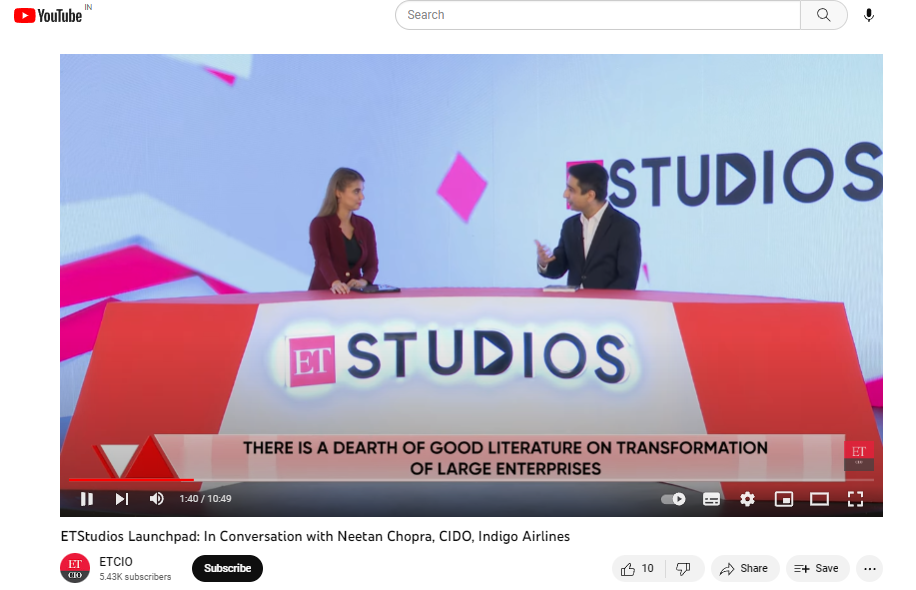Click the 5.43K subscribers text
This screenshot has width=916, height=590.
pos(135,577)
